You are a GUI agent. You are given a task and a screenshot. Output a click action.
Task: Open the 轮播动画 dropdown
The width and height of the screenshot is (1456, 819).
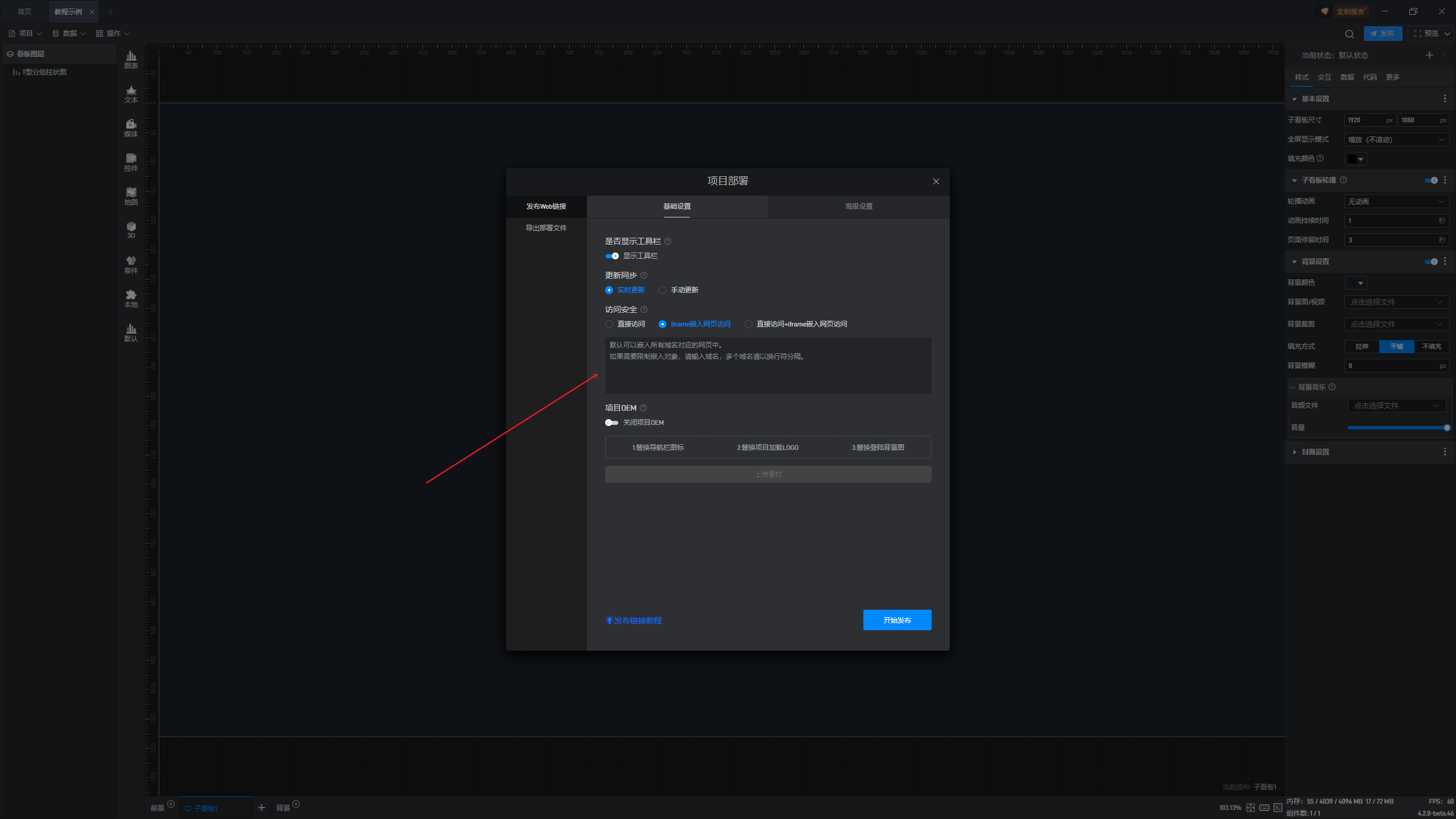click(x=1396, y=201)
